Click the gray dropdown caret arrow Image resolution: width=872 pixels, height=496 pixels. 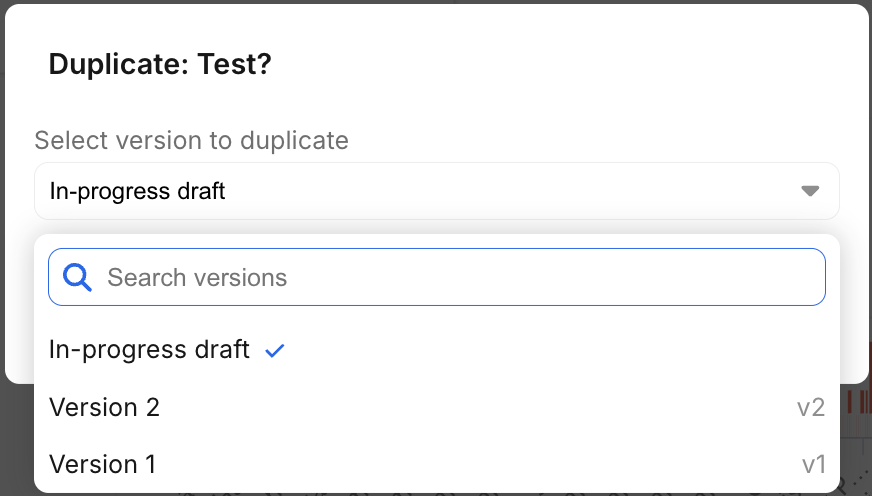click(810, 191)
